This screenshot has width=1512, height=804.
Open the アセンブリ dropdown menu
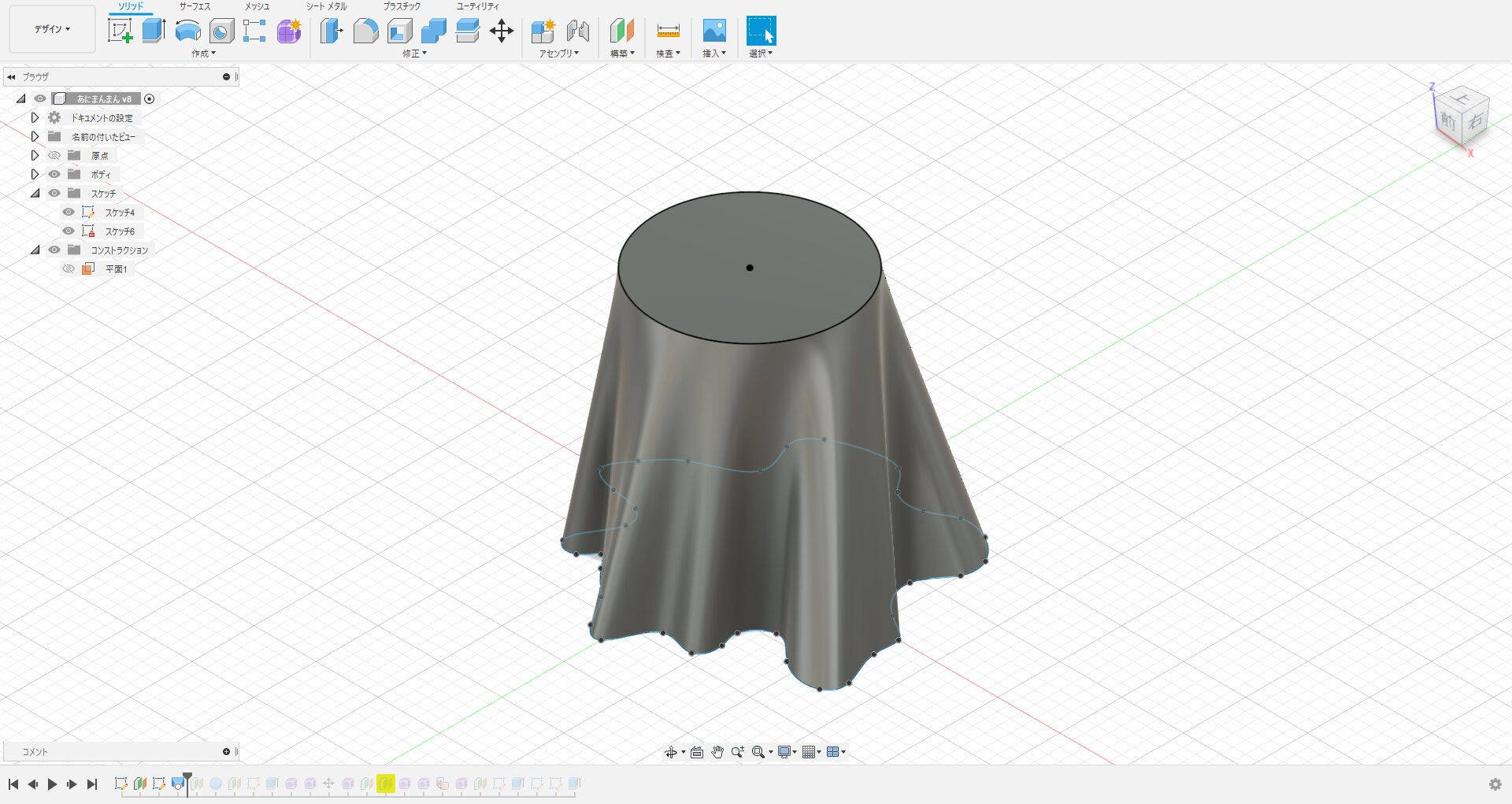click(559, 54)
